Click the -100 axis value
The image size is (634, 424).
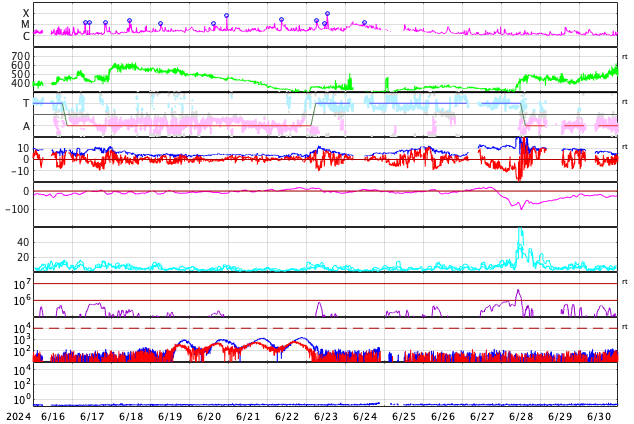(x=18, y=209)
